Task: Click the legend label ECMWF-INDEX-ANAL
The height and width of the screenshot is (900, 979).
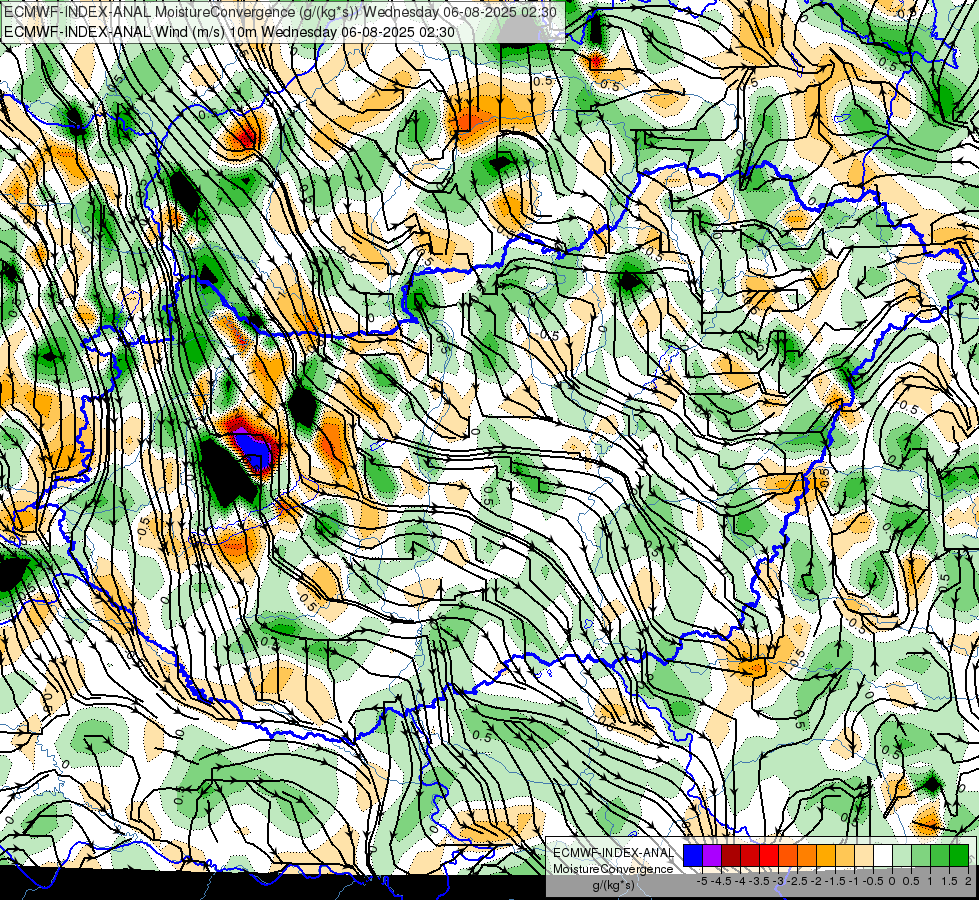Action: [614, 853]
